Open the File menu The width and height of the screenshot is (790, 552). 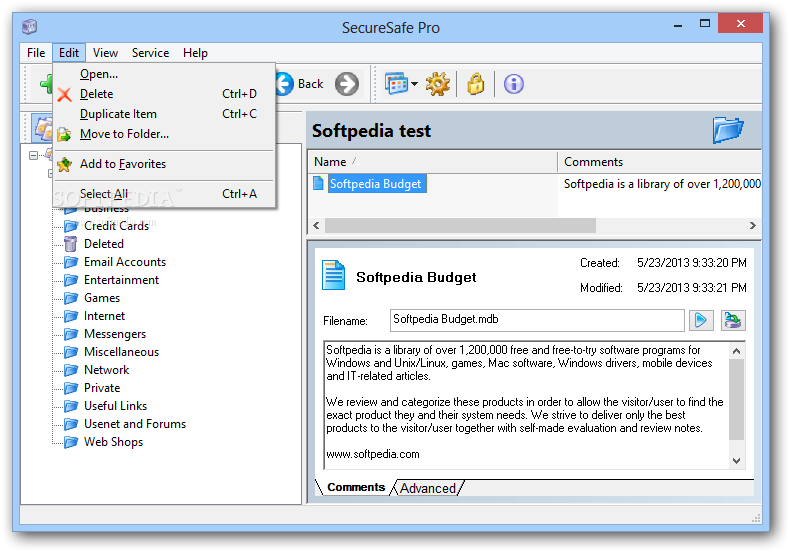[36, 53]
